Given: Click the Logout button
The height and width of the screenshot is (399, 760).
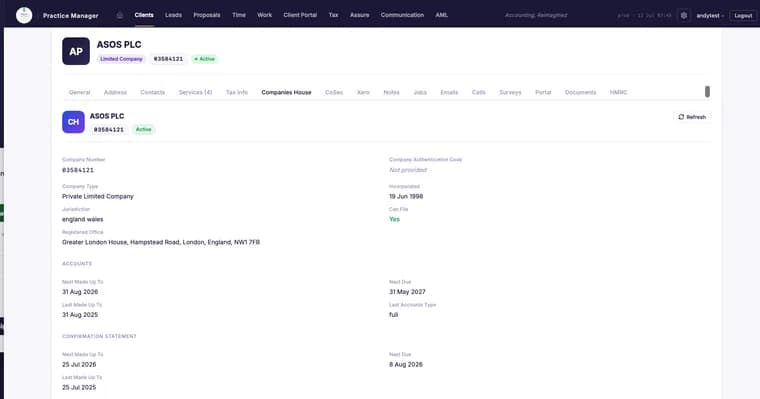Looking at the screenshot, I should point(743,16).
